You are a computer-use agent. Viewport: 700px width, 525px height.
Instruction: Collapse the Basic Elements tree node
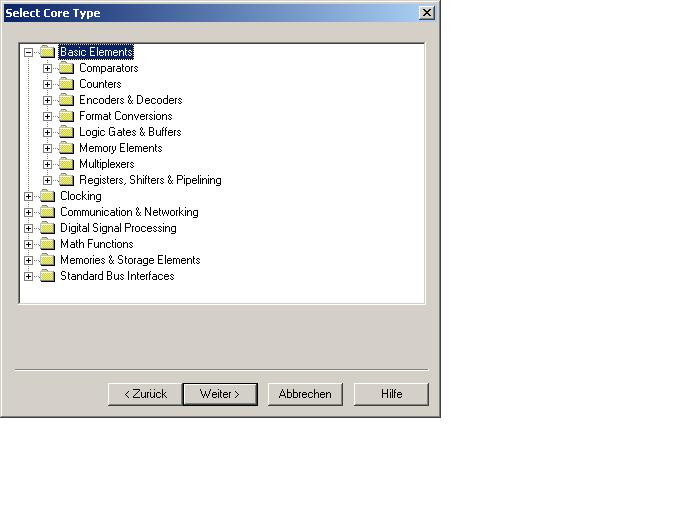(x=29, y=52)
